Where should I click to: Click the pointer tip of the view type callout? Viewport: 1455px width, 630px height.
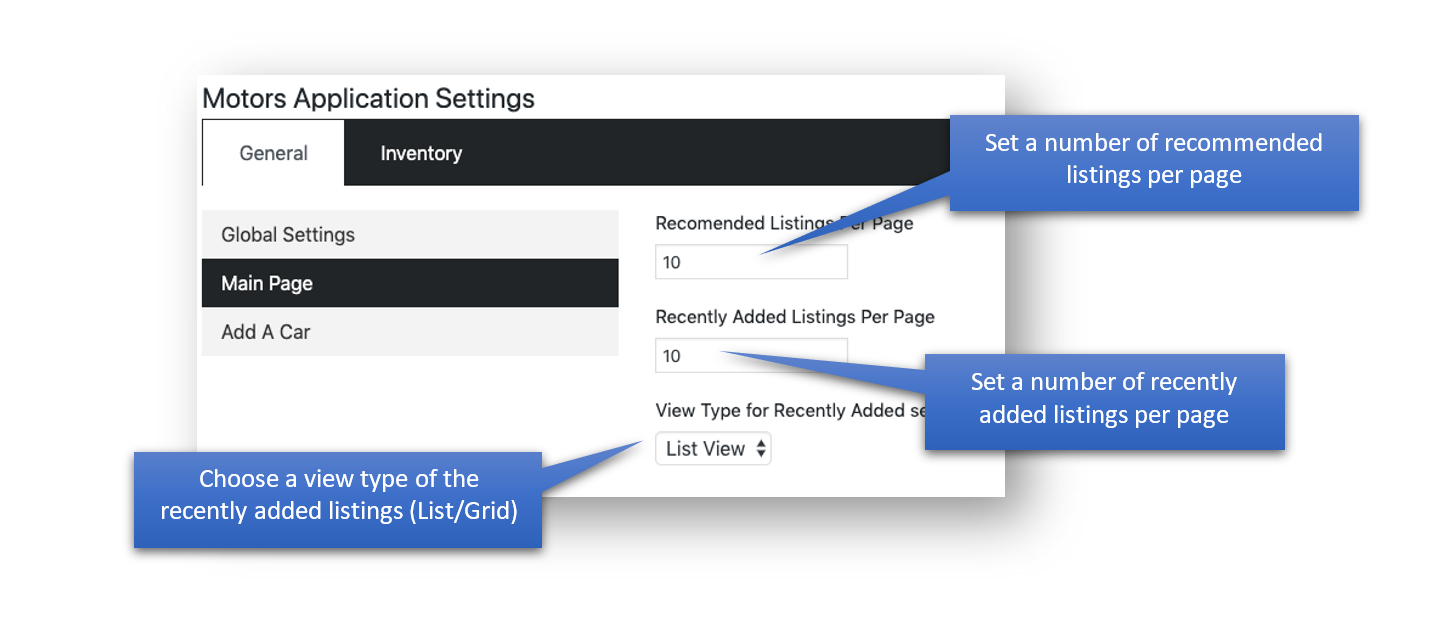pos(642,441)
